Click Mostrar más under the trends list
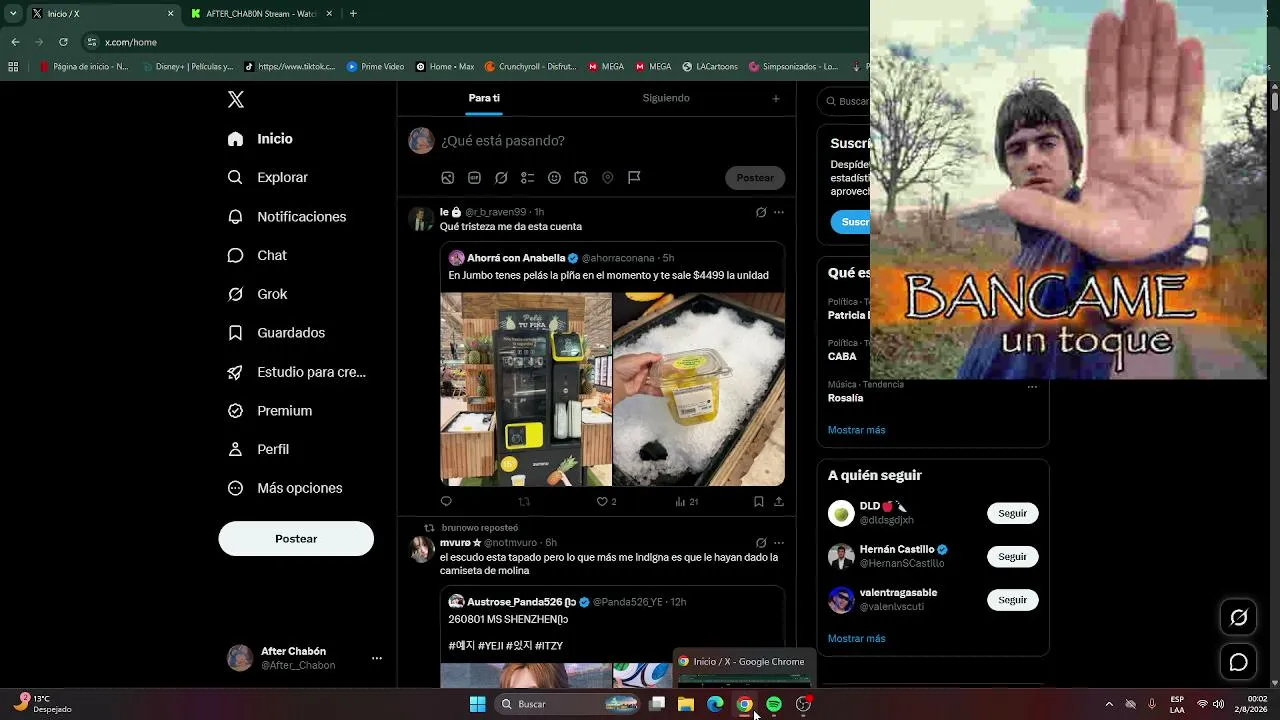 point(856,430)
